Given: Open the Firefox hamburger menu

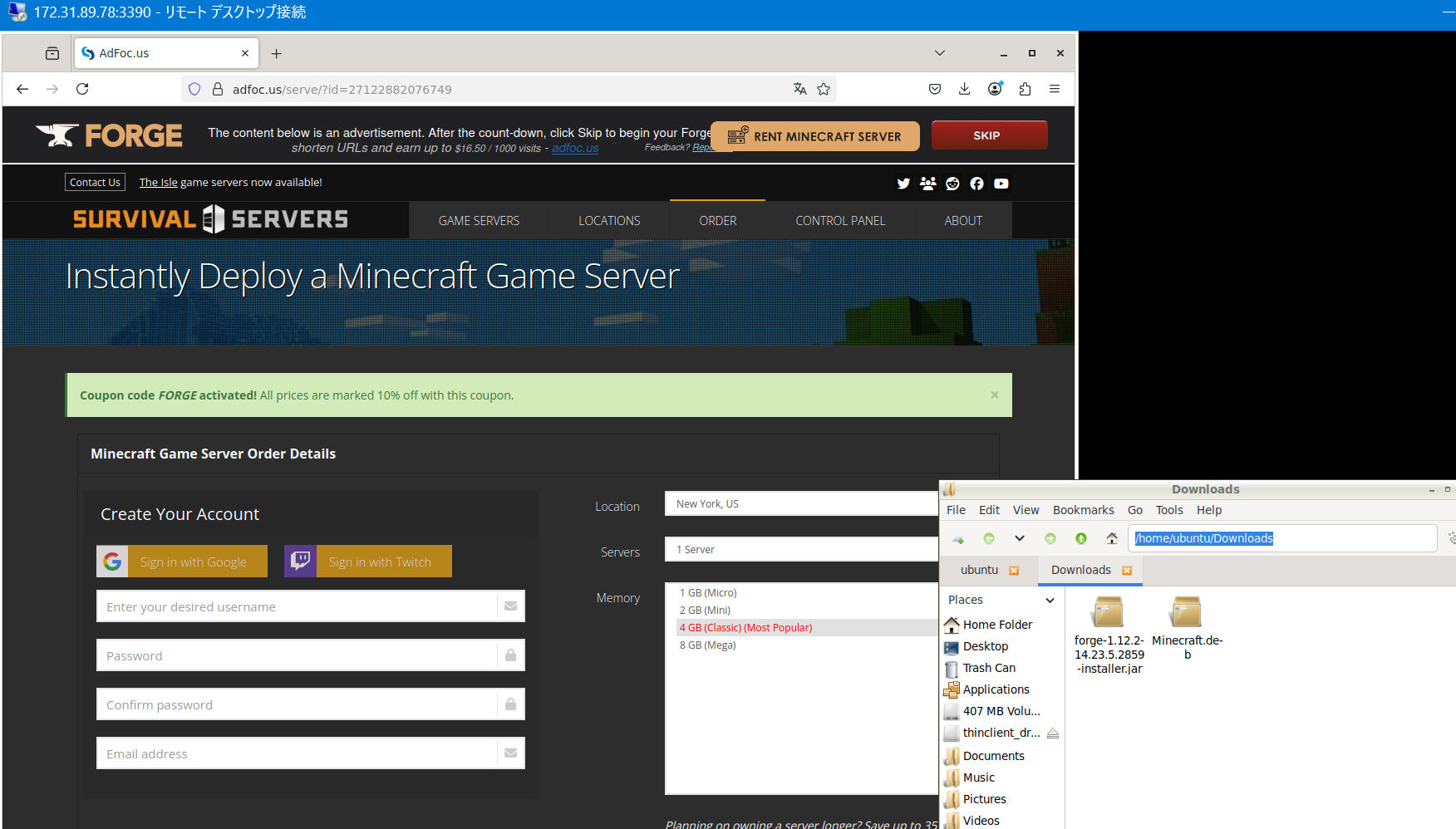Looking at the screenshot, I should click(x=1055, y=89).
